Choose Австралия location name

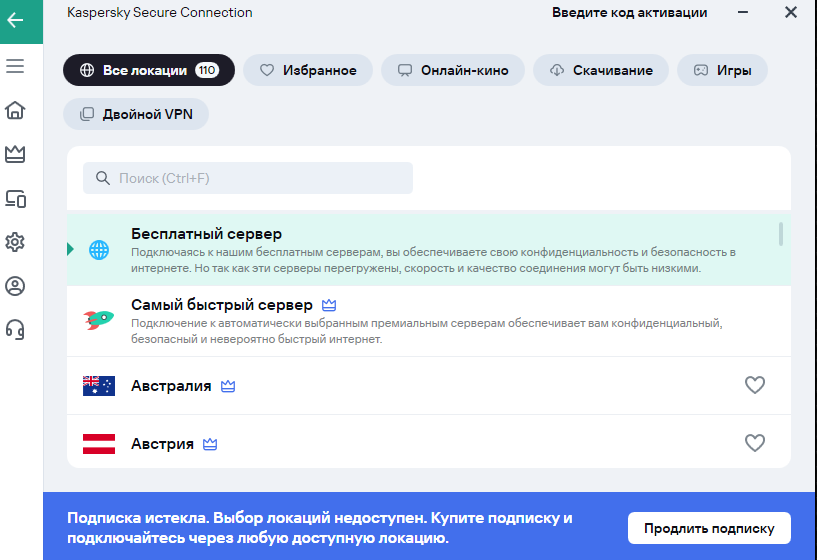[x=171, y=386]
